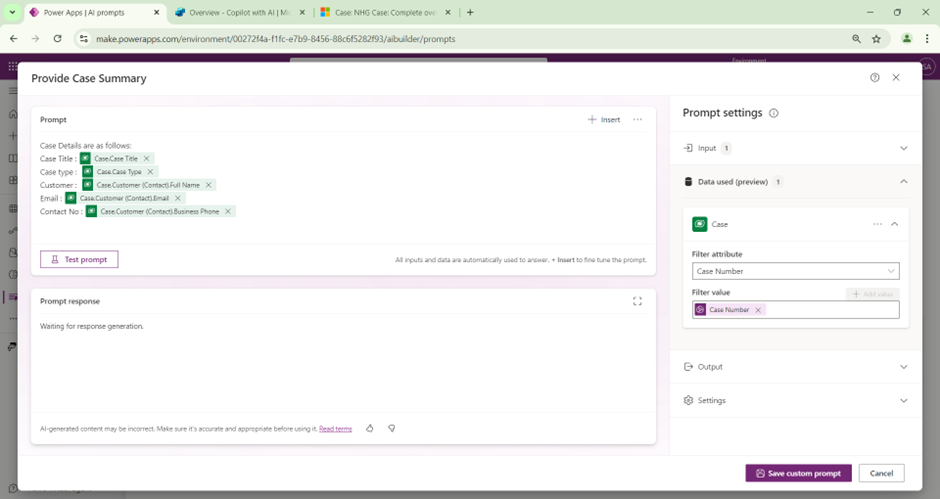Open the Read terms link
940x499 pixels.
click(335, 429)
